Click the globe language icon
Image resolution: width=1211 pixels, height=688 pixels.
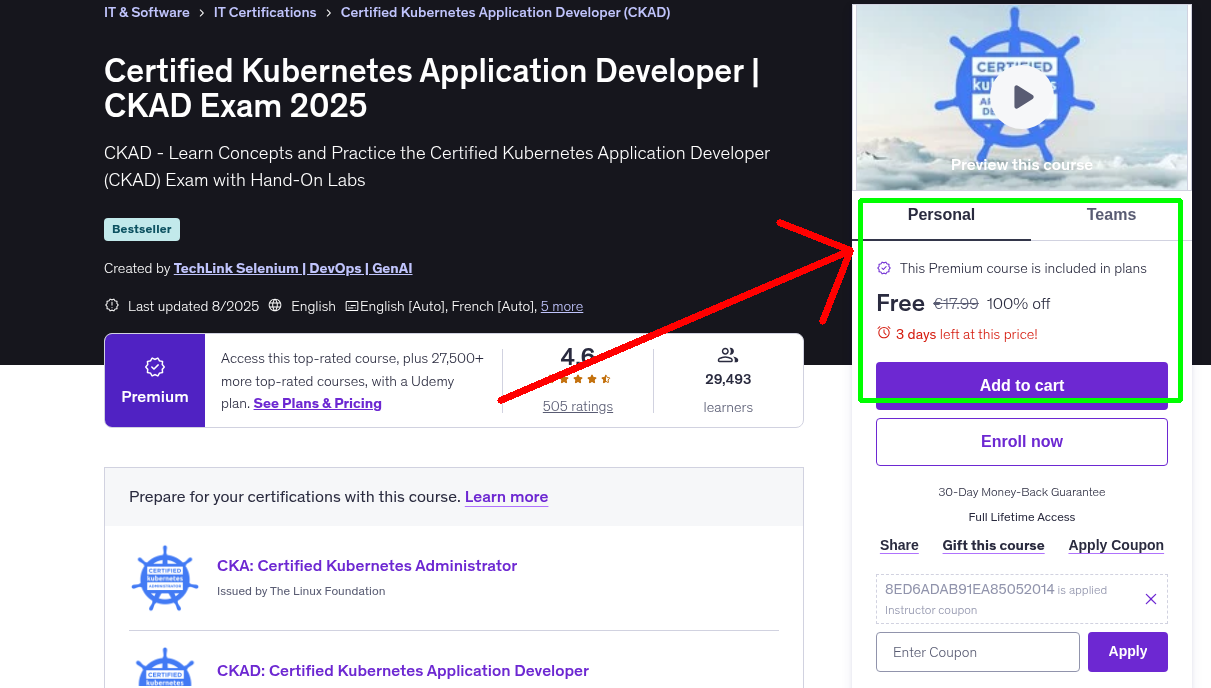275,306
